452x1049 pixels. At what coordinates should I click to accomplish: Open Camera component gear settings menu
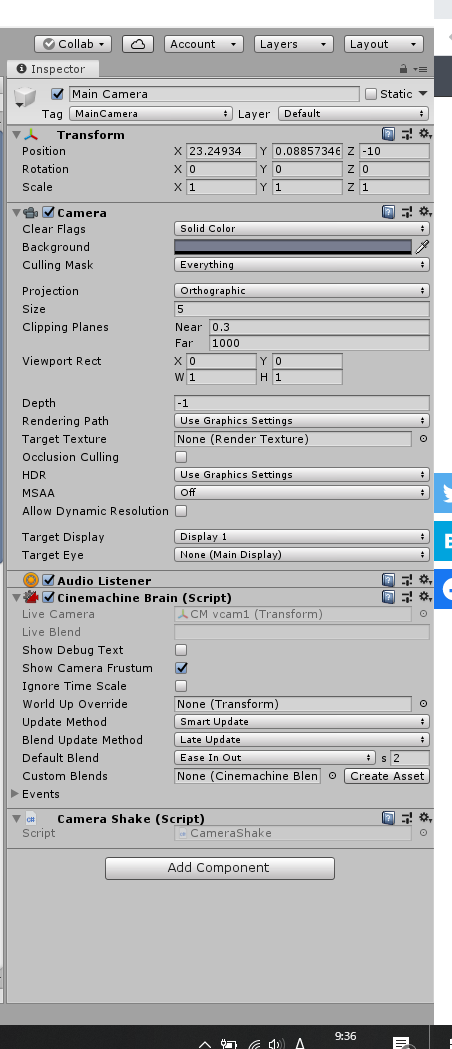pyautogui.click(x=425, y=212)
